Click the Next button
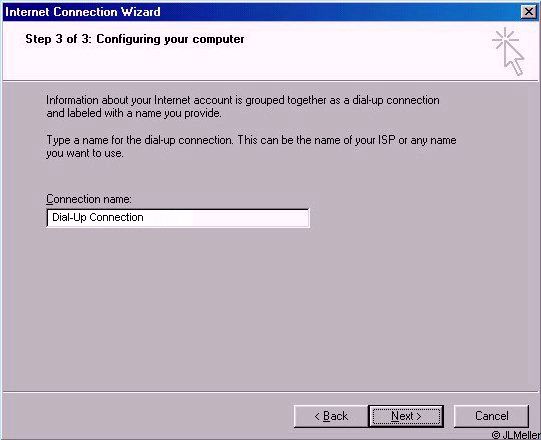 406,416
